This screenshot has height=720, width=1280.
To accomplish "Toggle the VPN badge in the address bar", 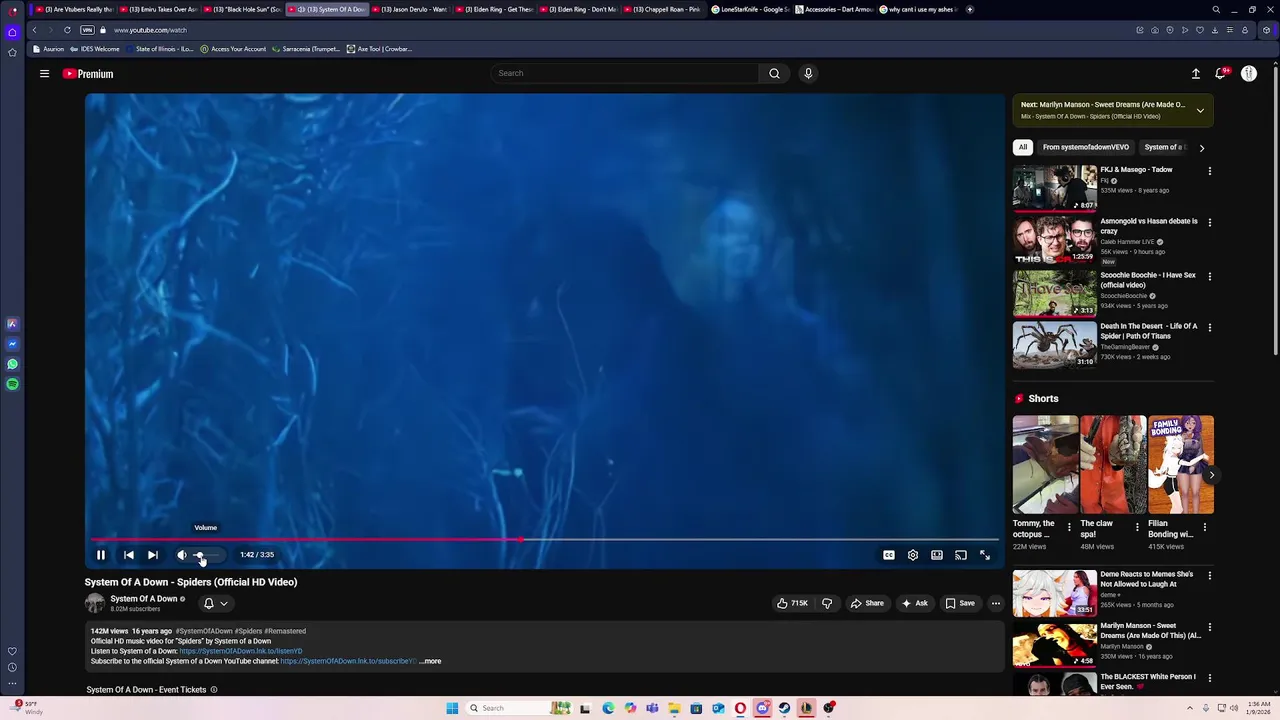I will click(87, 30).
